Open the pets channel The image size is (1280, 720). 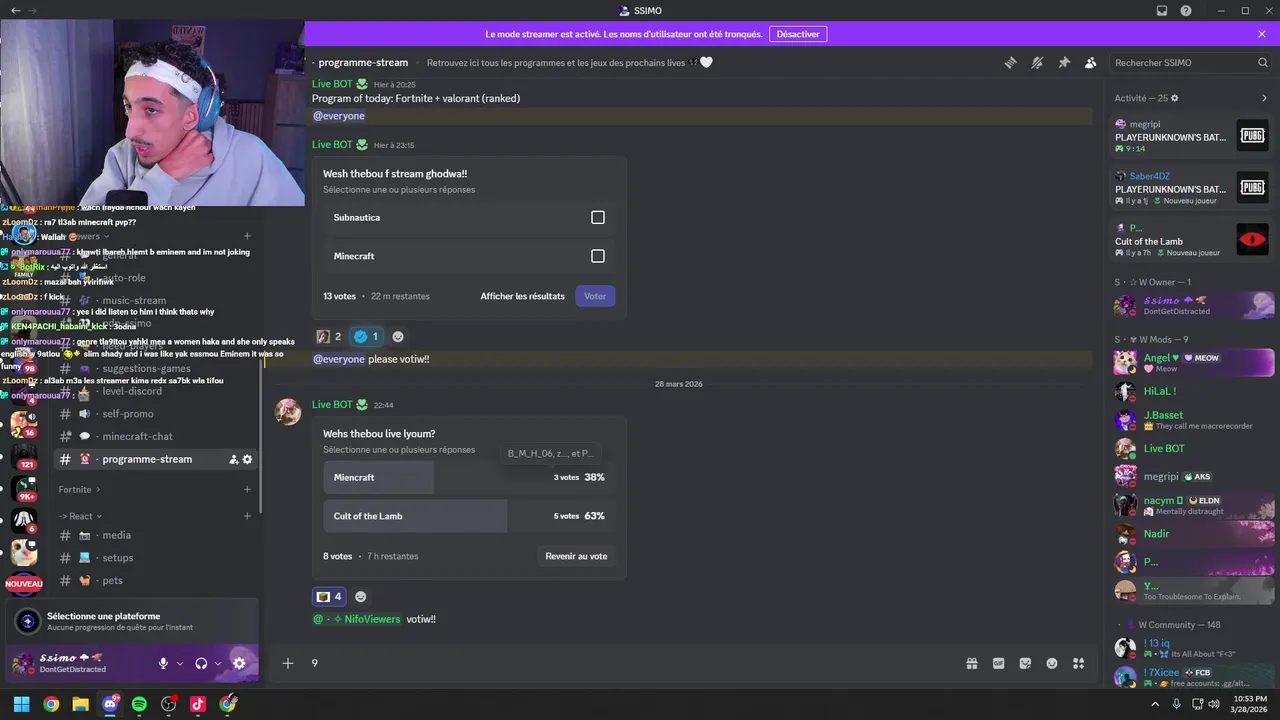tap(155, 580)
